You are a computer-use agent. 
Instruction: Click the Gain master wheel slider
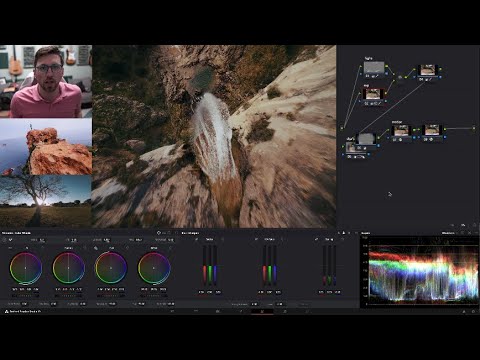(111, 295)
